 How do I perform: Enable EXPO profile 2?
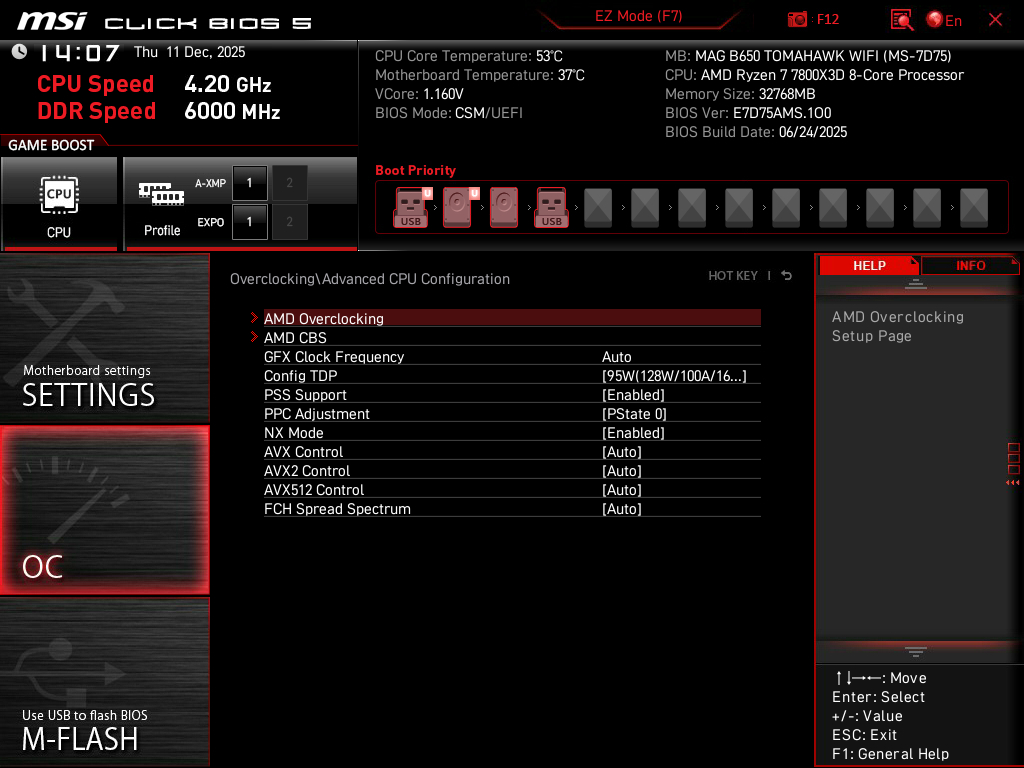point(289,222)
